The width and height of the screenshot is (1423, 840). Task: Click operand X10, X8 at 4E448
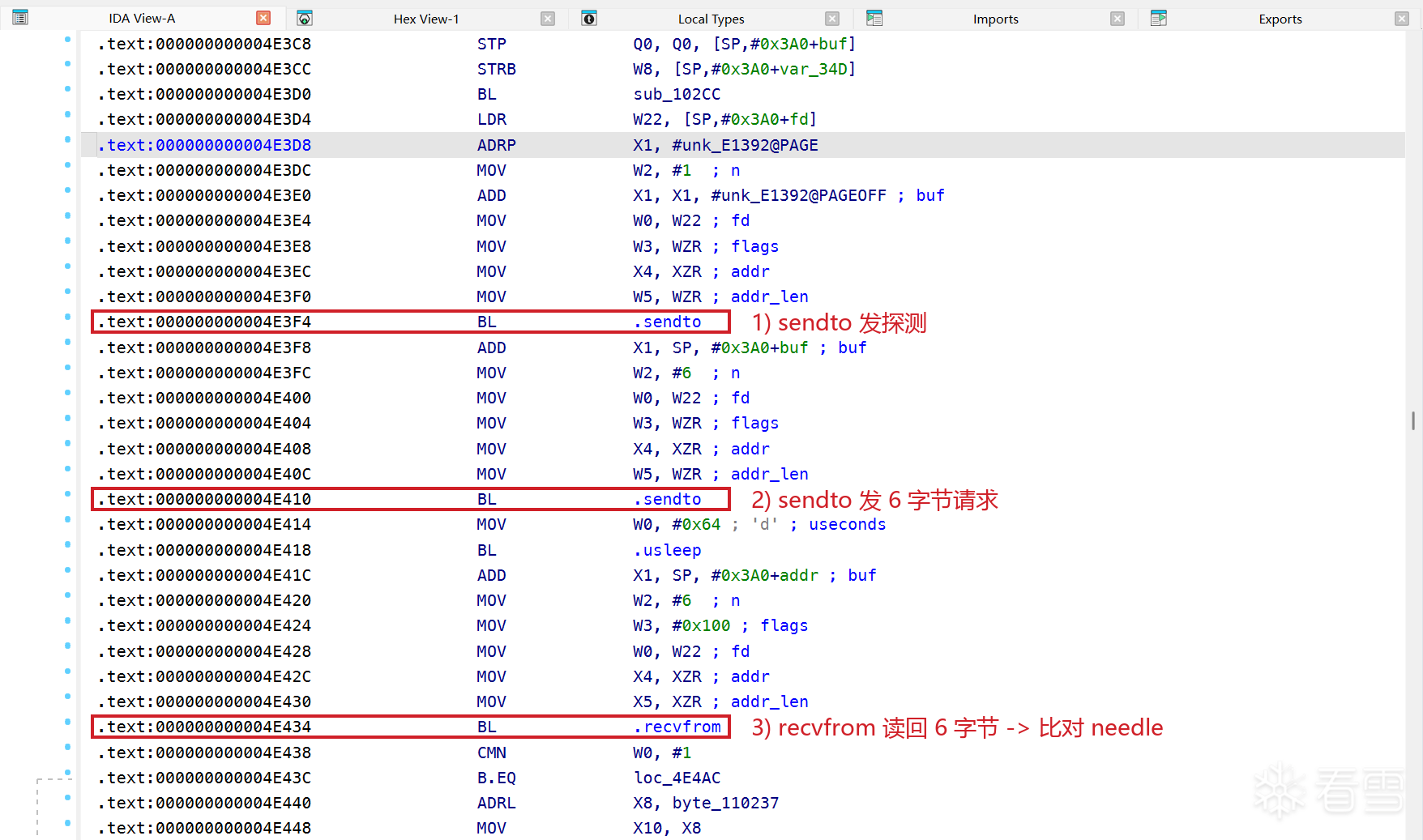tap(667, 828)
